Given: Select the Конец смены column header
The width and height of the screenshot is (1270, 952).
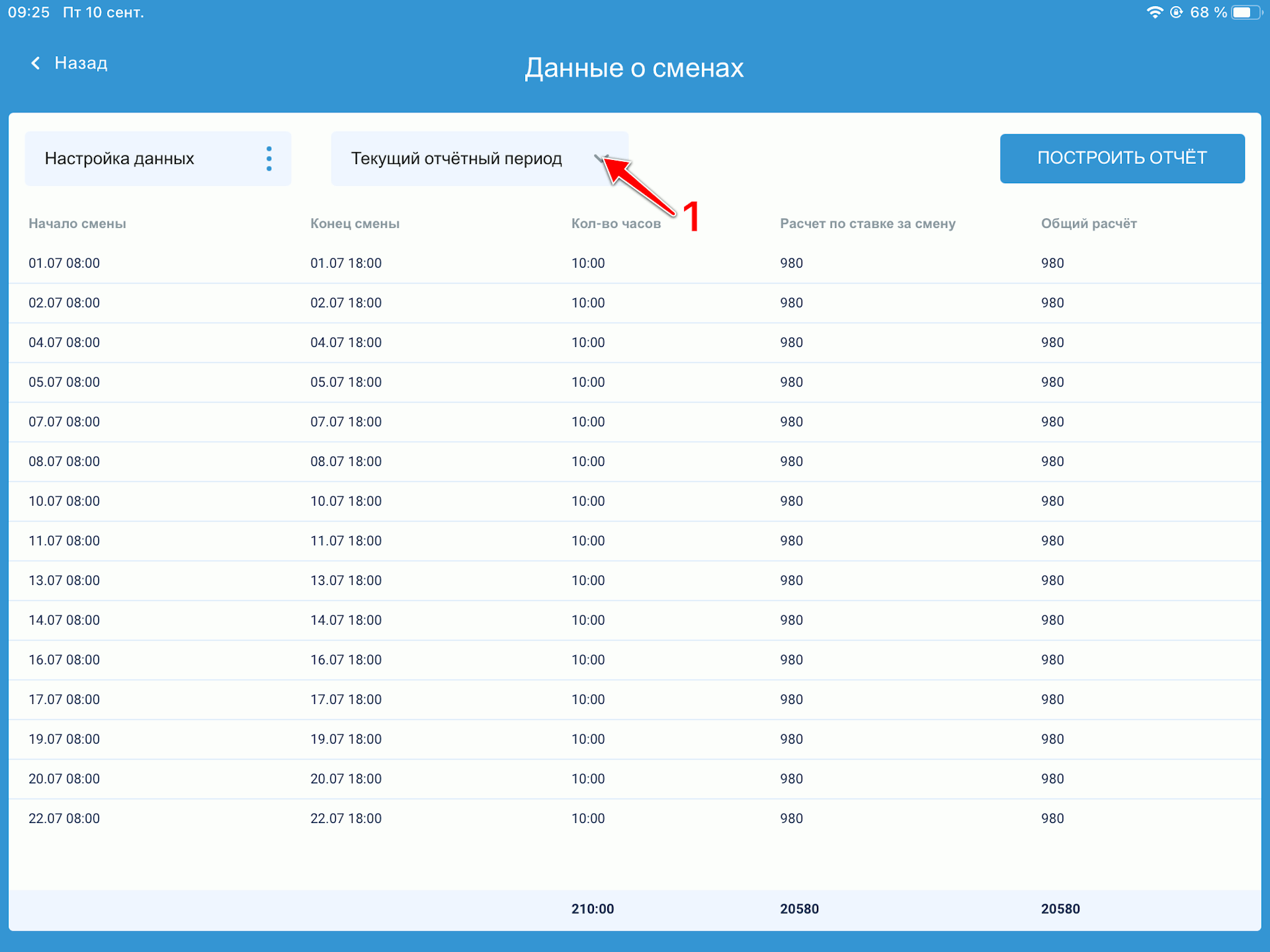Looking at the screenshot, I should (355, 223).
